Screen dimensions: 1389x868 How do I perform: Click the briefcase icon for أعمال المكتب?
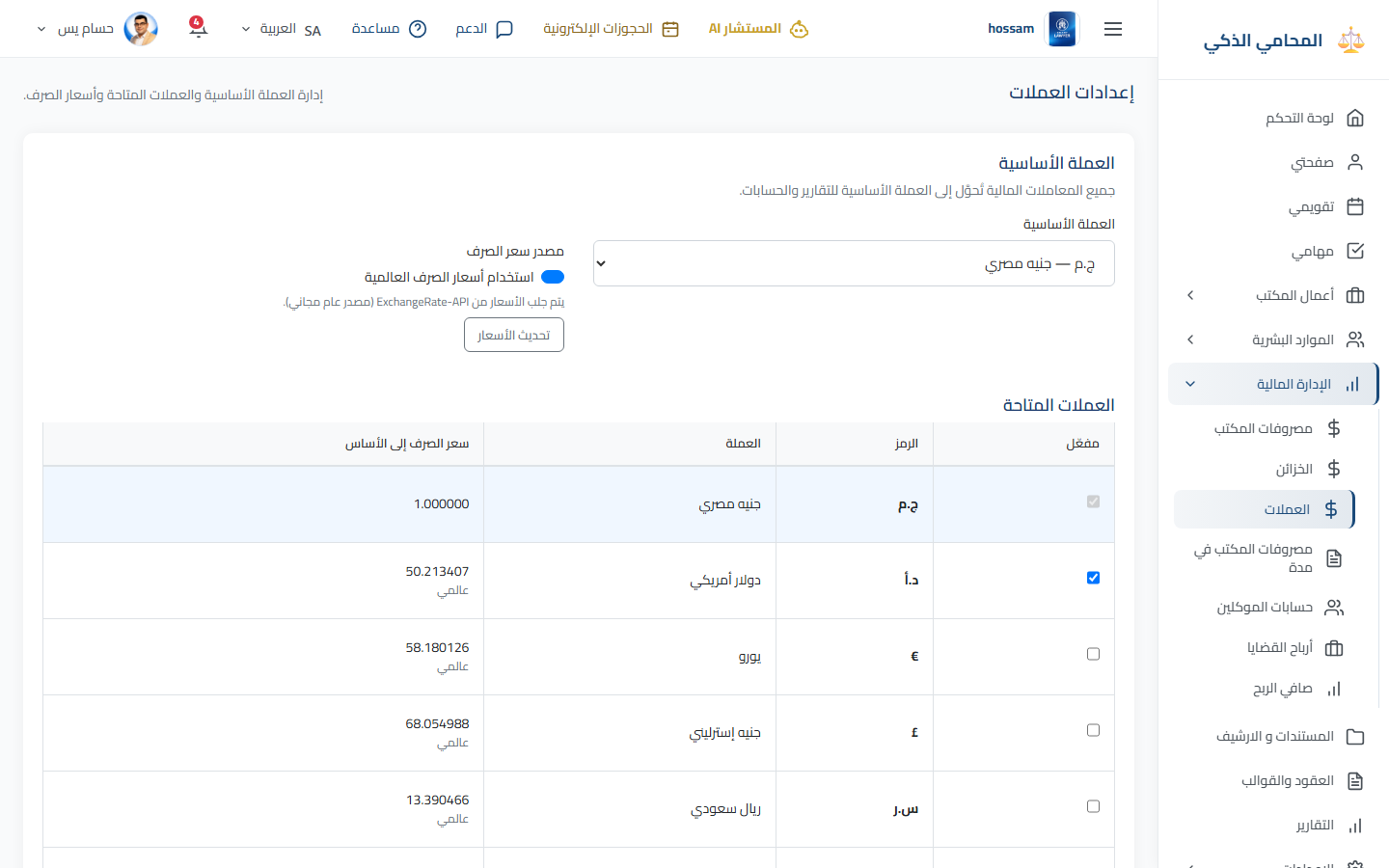[1355, 295]
